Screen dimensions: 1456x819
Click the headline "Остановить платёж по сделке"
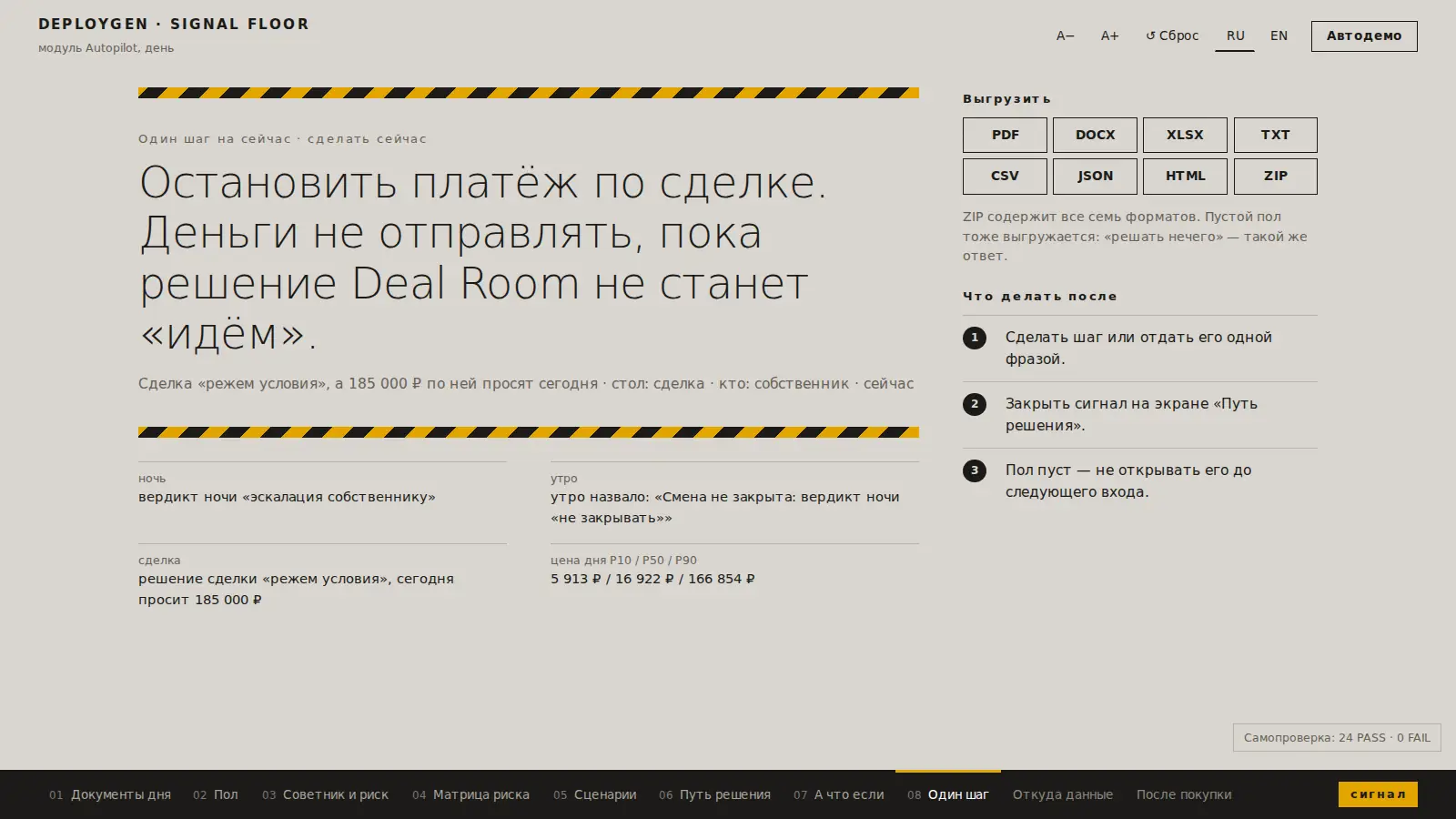[x=483, y=182]
